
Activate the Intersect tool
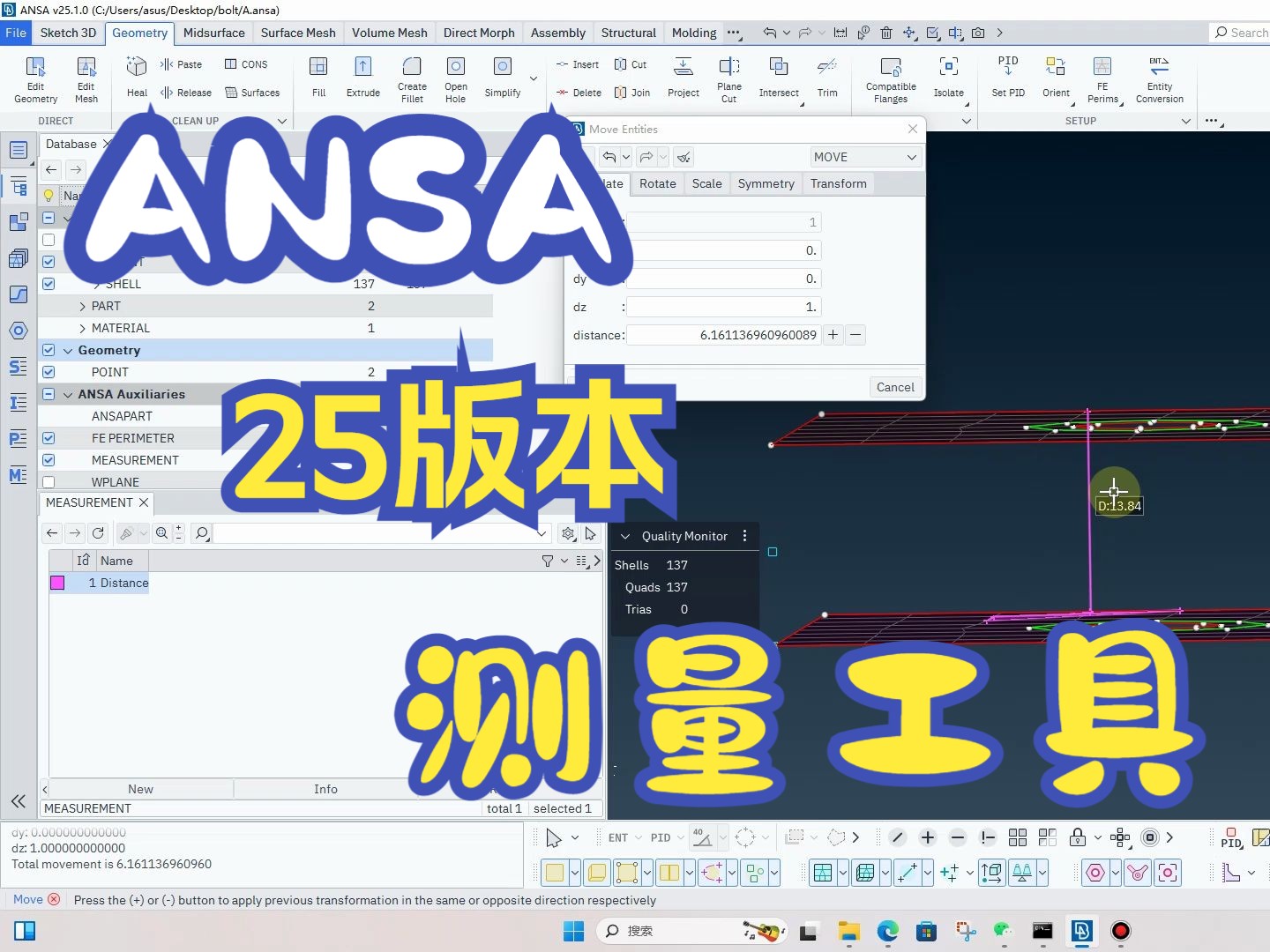pyautogui.click(x=779, y=78)
